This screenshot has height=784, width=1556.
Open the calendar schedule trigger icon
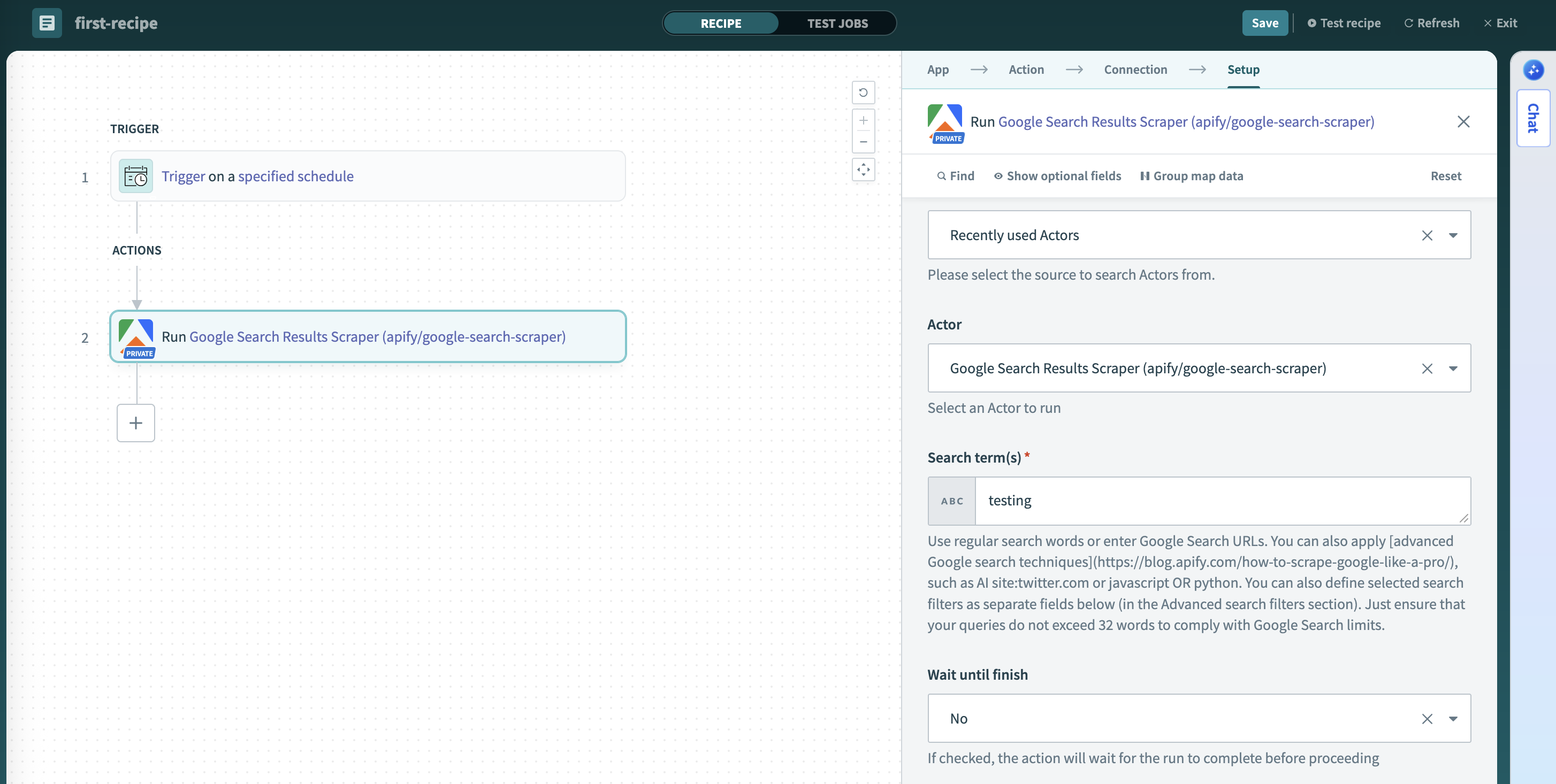(x=135, y=176)
